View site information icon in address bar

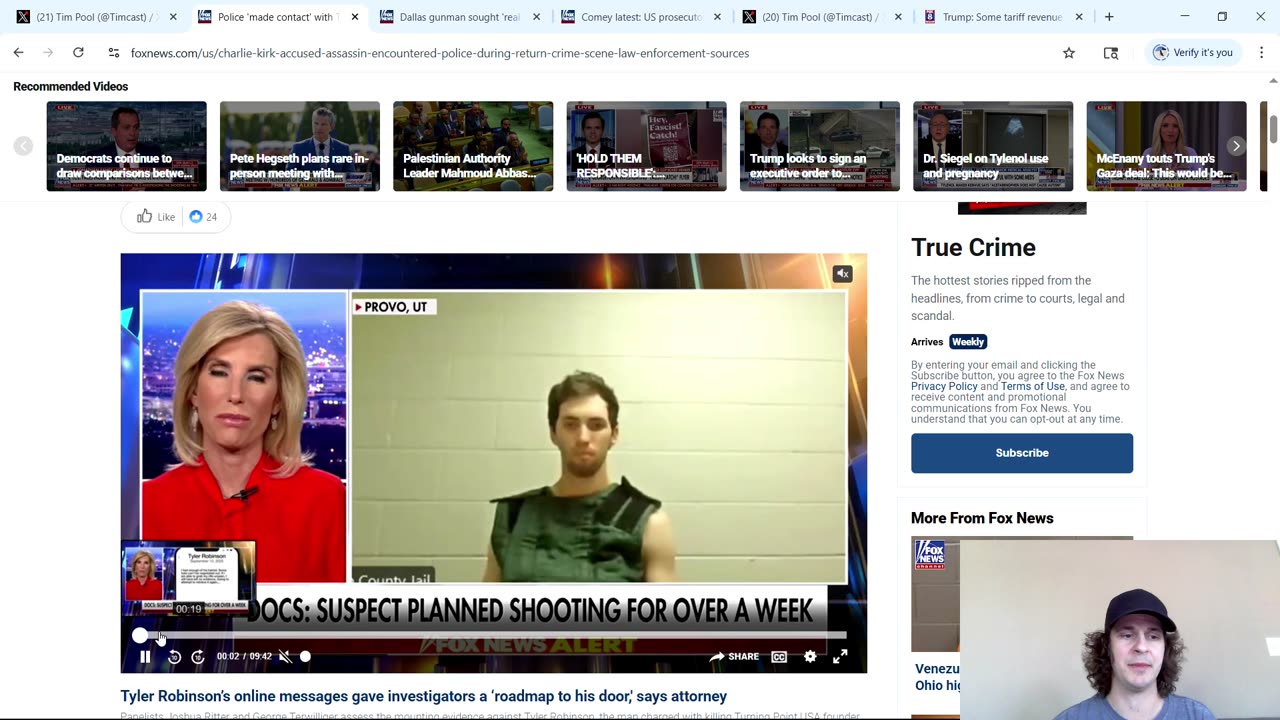(114, 53)
